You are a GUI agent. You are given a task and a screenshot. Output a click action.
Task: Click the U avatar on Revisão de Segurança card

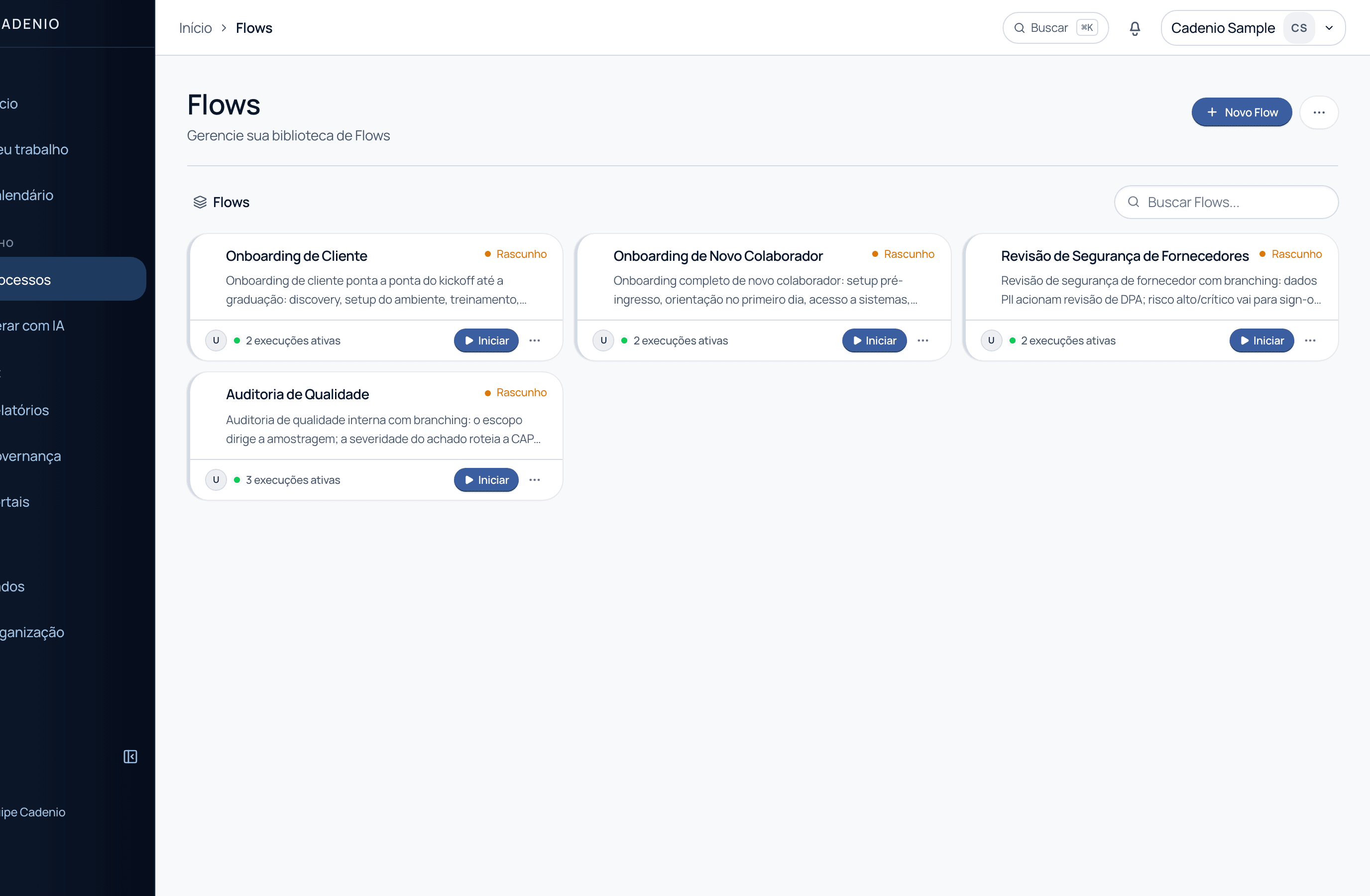click(x=991, y=340)
